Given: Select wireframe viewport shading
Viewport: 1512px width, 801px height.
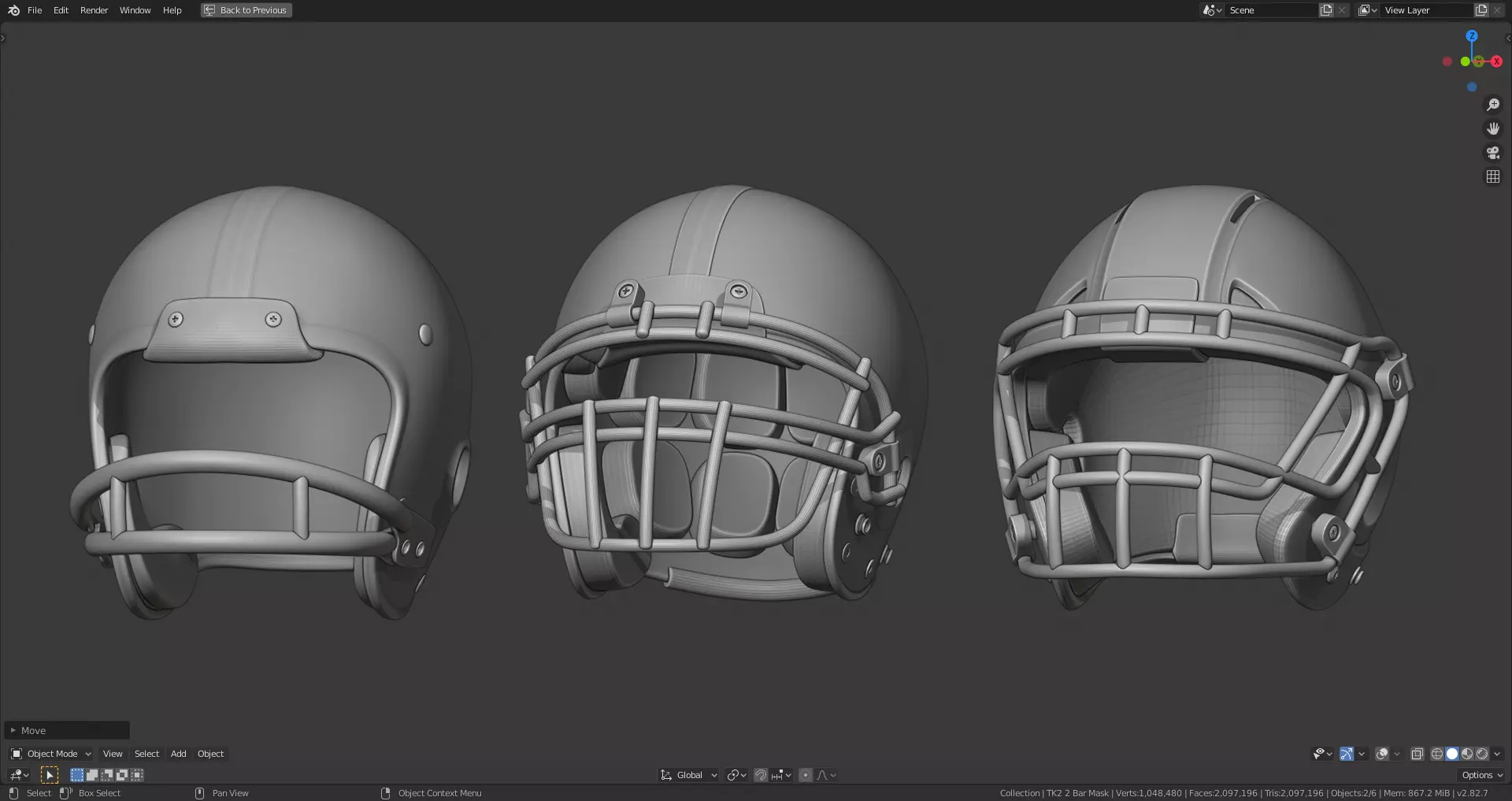Looking at the screenshot, I should click(x=1437, y=754).
